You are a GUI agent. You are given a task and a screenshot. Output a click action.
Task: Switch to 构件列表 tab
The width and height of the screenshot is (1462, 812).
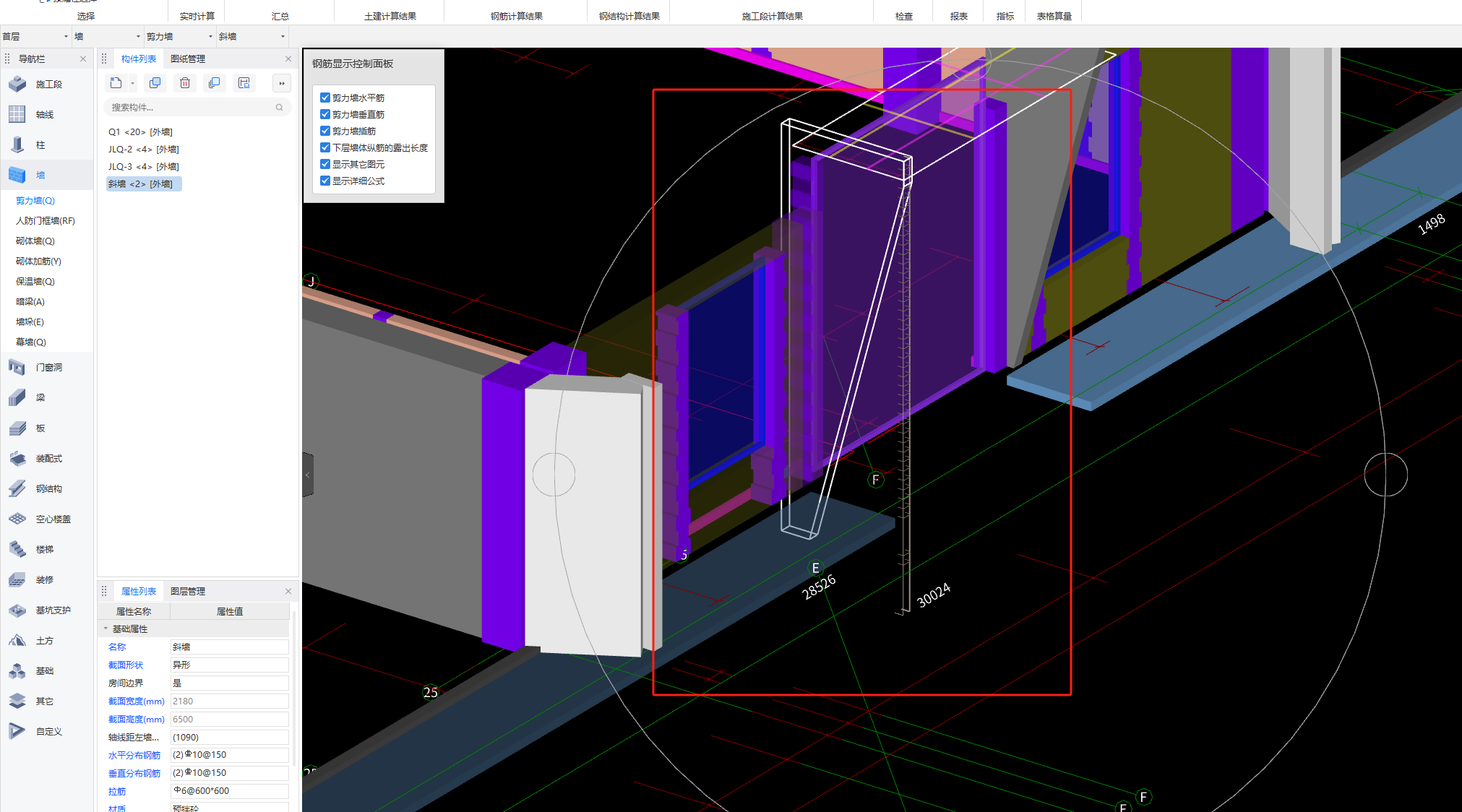coord(139,59)
